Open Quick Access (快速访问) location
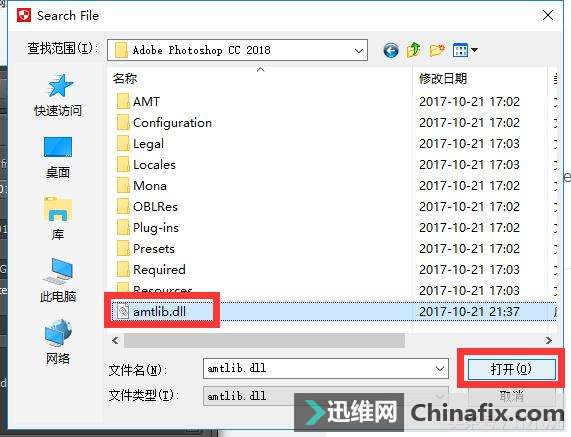The height and width of the screenshot is (437, 571). [x=58, y=95]
